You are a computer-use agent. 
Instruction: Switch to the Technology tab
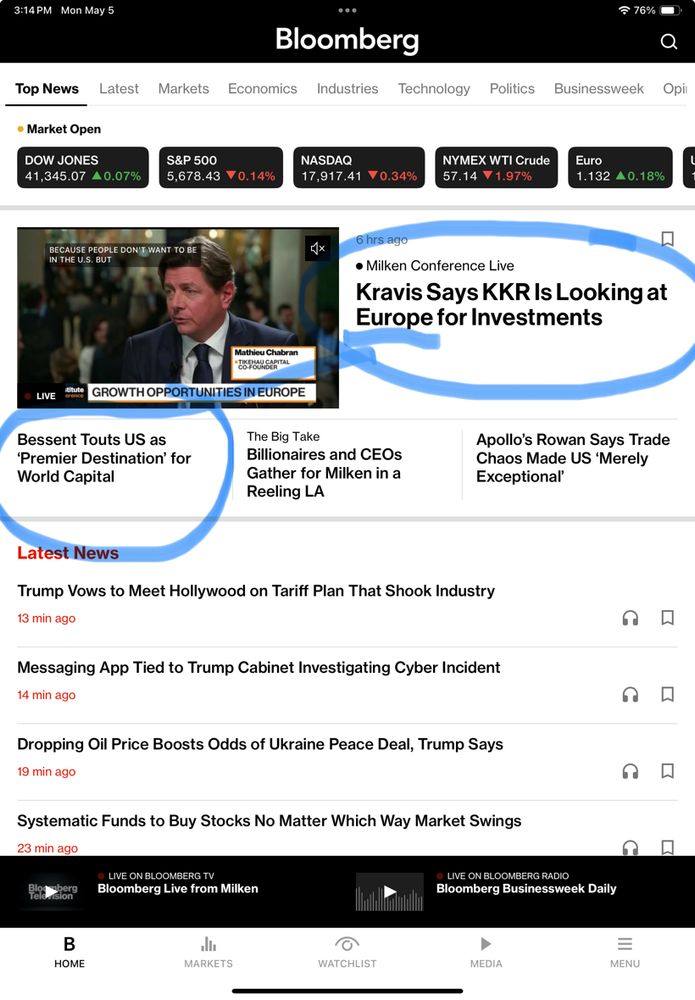tap(434, 89)
